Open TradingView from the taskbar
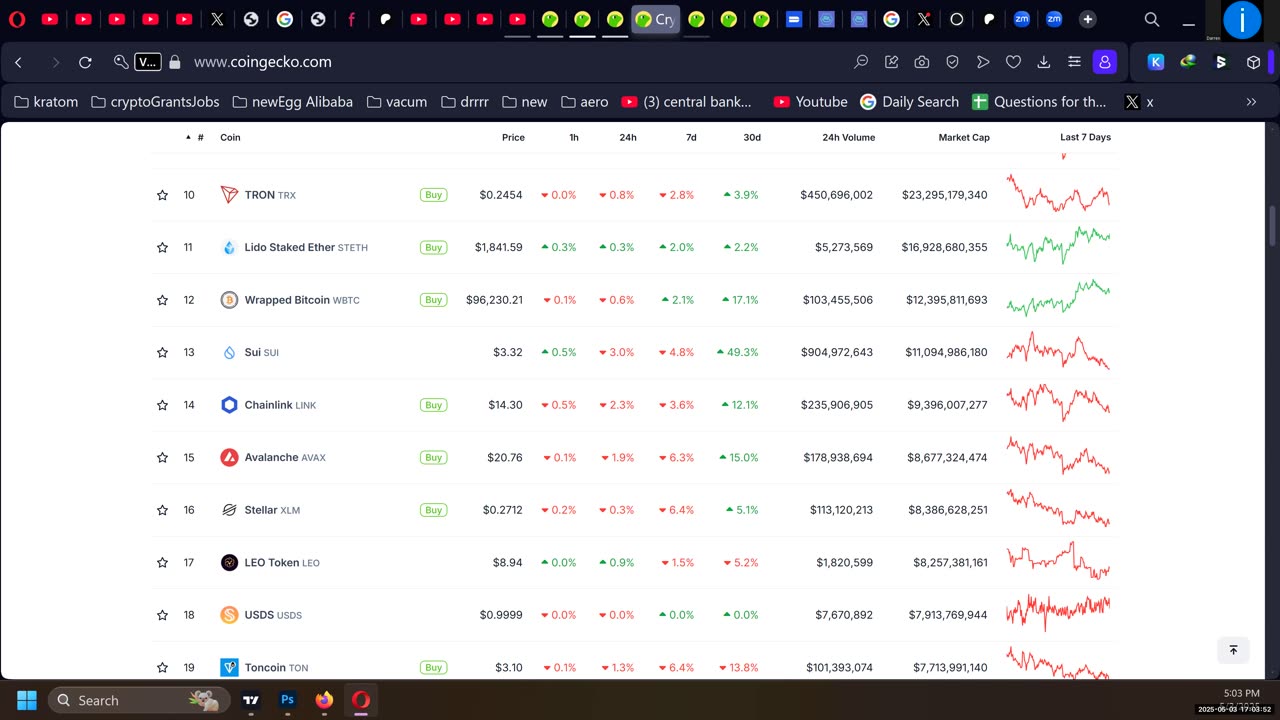This screenshot has width=1280, height=720. [251, 700]
